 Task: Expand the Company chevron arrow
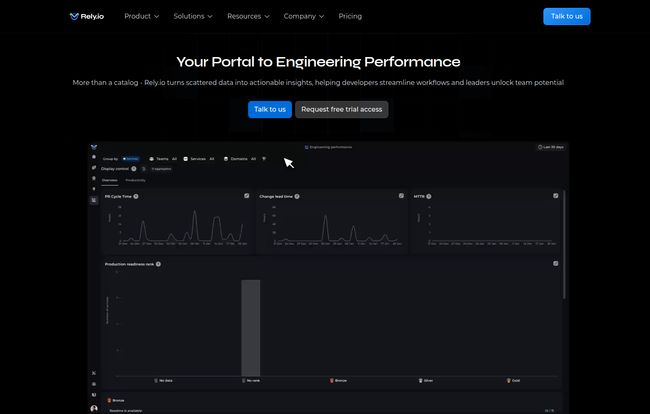[322, 17]
